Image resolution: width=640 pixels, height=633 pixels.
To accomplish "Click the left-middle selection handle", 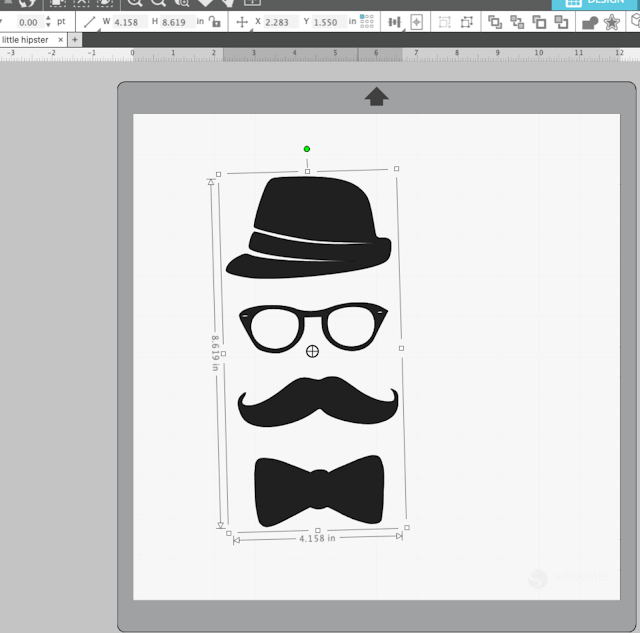I will [x=223, y=353].
